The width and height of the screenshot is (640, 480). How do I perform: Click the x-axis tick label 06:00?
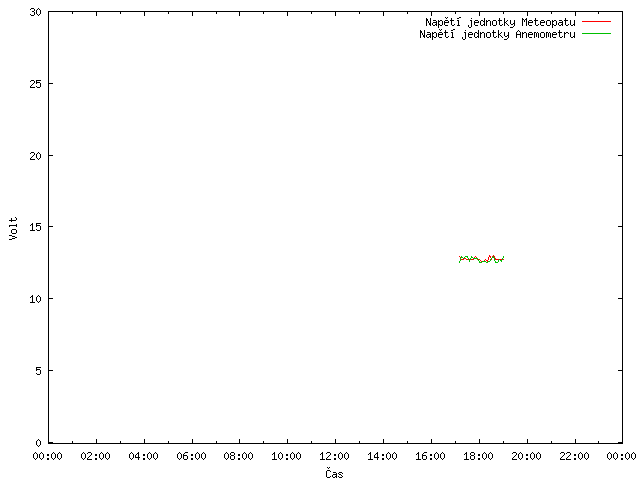[x=191, y=456]
